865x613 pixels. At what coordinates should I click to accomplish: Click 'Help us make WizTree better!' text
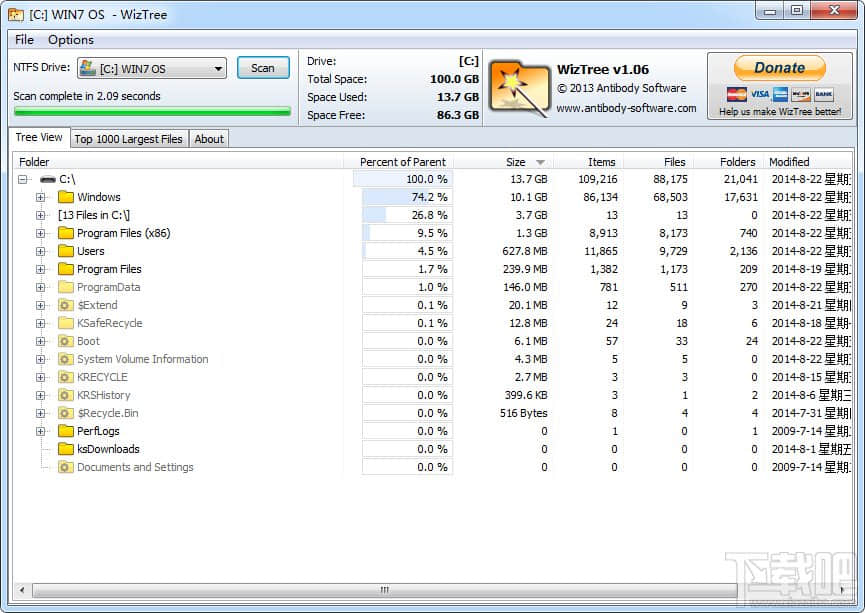point(780,112)
